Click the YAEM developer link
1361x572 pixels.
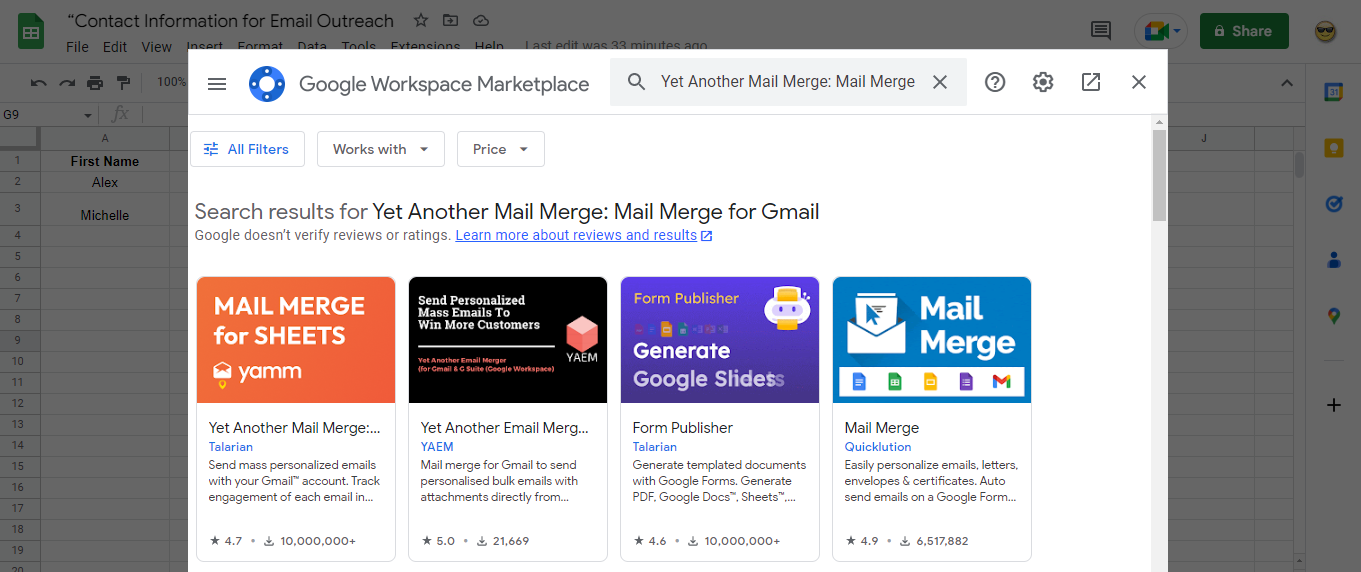tap(437, 447)
